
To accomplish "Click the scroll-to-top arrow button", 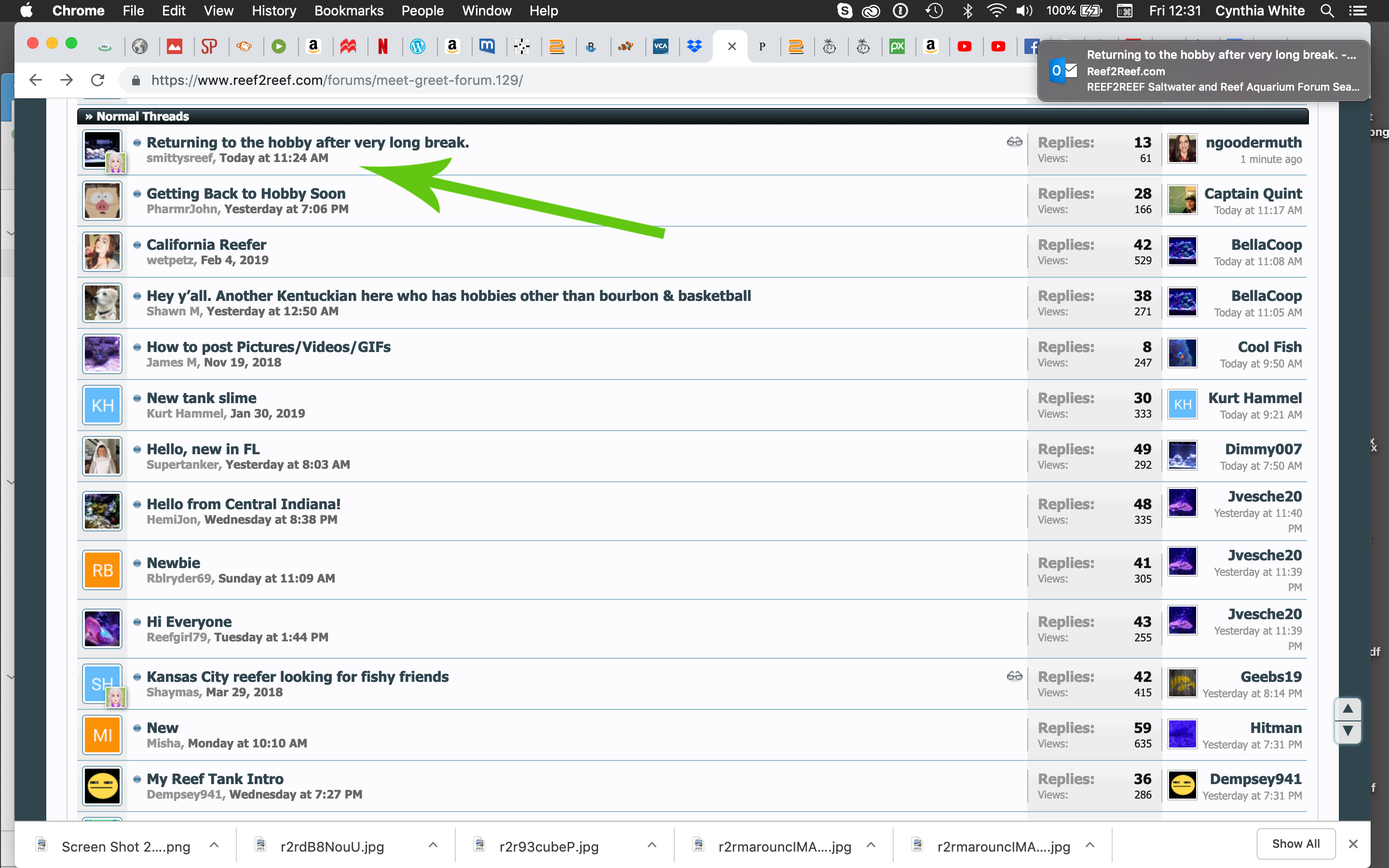I will (1348, 709).
